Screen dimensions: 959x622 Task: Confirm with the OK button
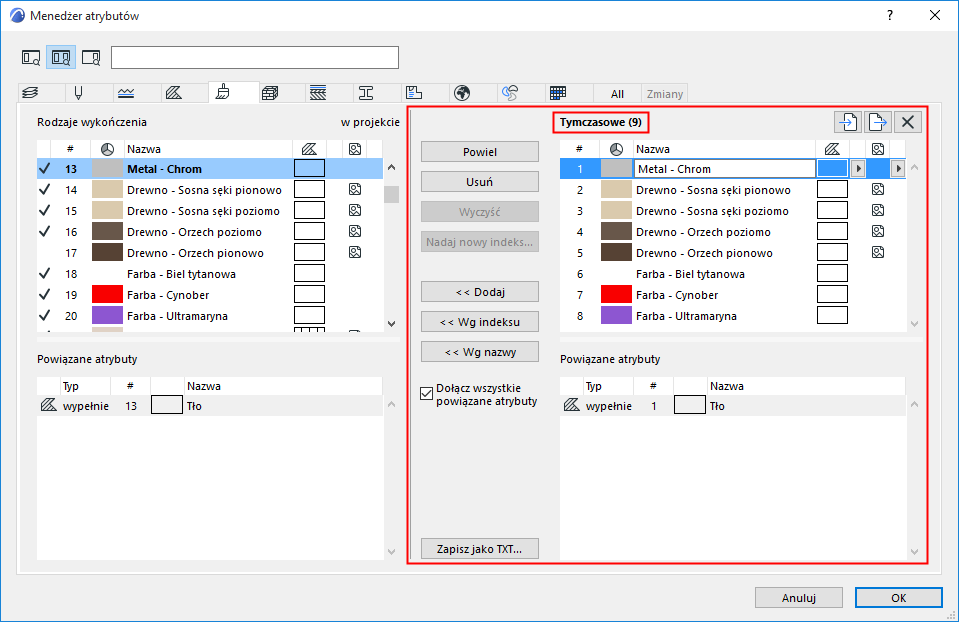coord(898,598)
